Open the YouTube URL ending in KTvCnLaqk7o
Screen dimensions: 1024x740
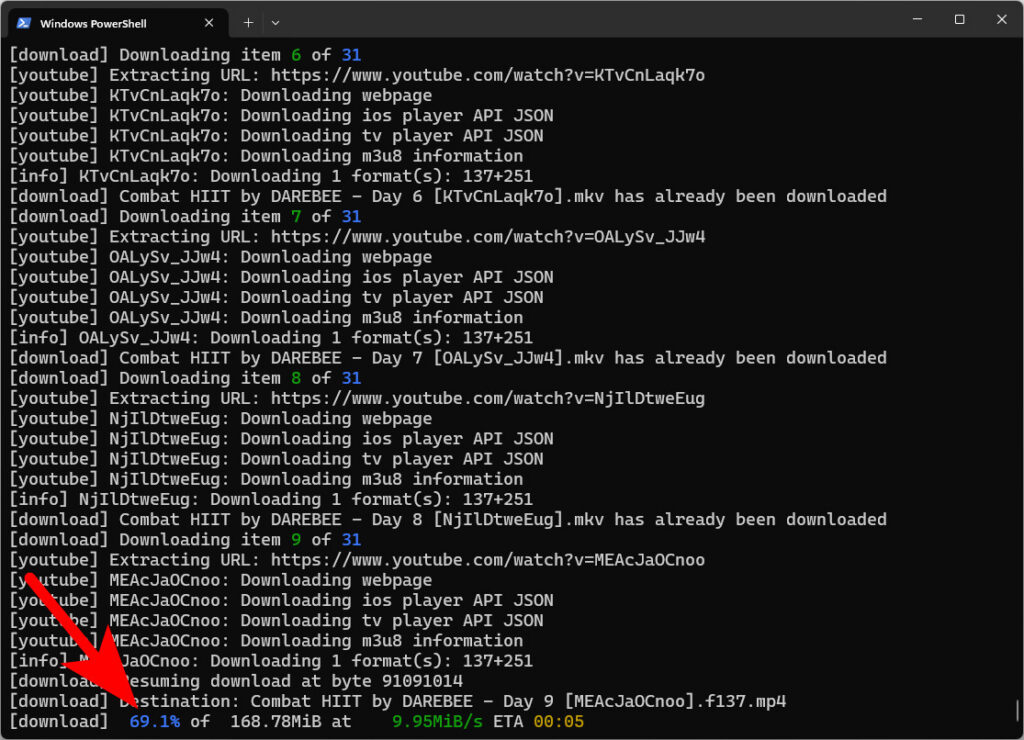pyautogui.click(x=488, y=75)
